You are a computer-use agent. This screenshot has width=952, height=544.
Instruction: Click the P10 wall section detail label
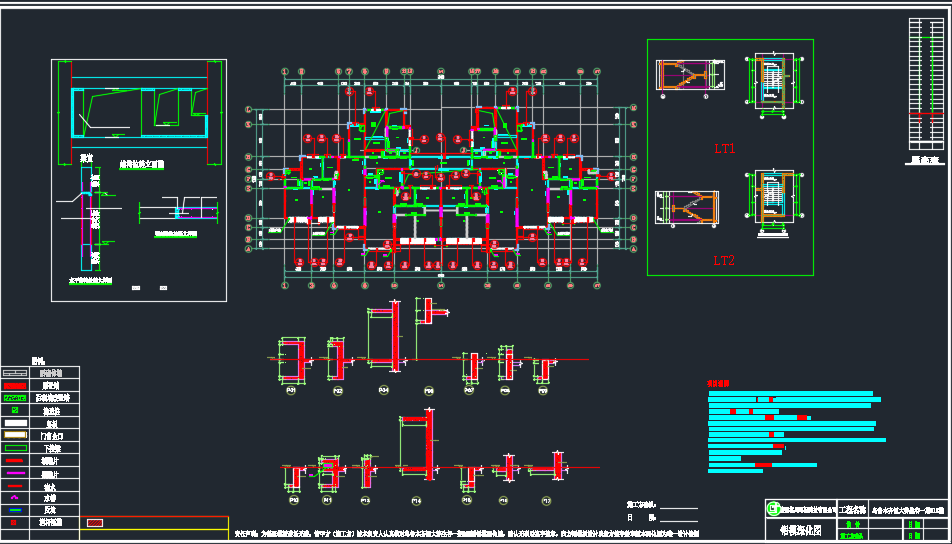coord(294,500)
